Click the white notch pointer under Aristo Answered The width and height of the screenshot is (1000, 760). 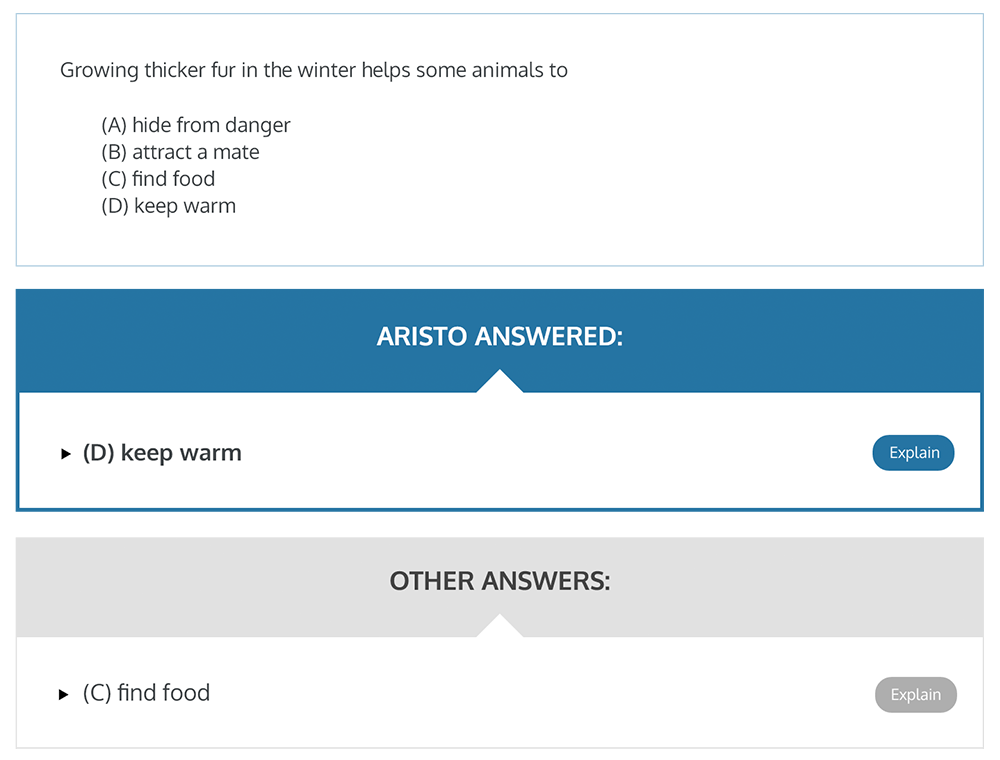tap(499, 382)
